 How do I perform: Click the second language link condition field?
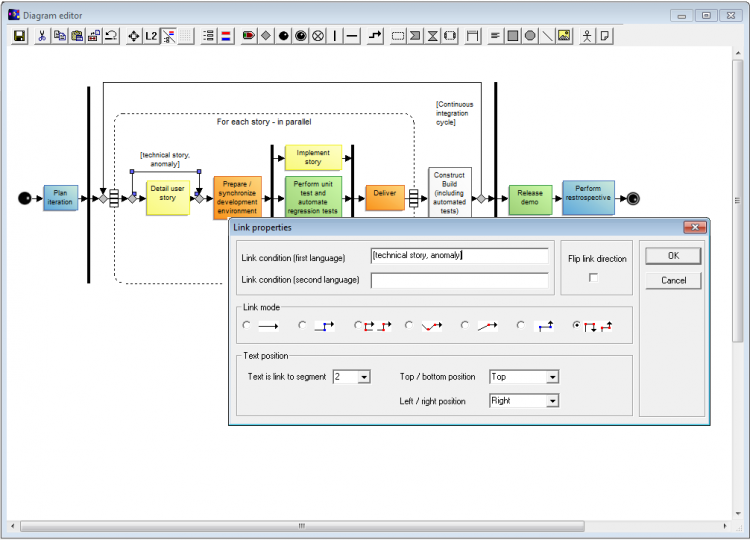click(x=460, y=280)
